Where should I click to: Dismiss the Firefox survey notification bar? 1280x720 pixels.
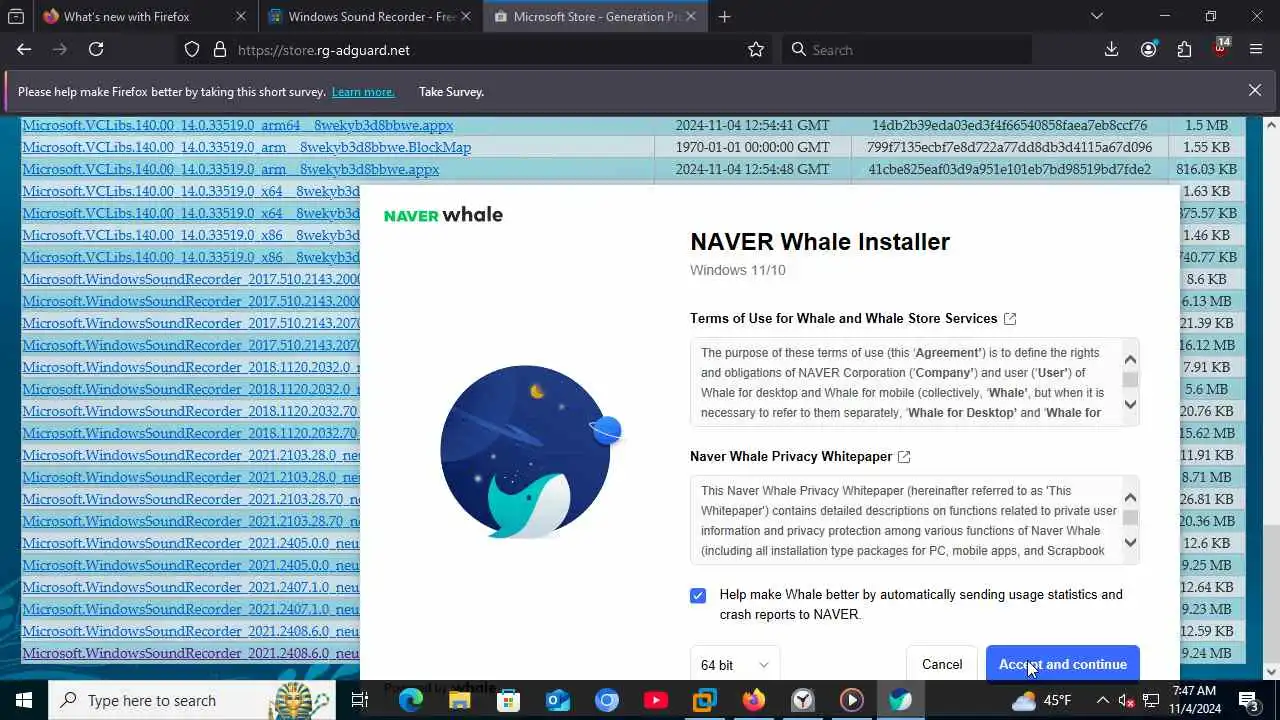(x=1255, y=90)
